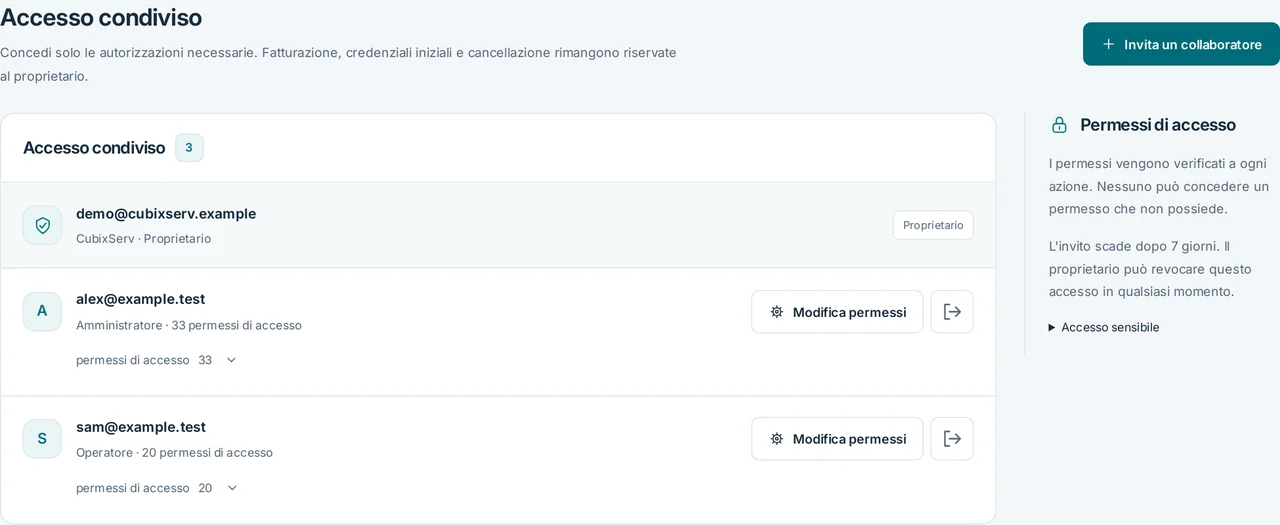Click the sam@example.test email text

pos(141,427)
